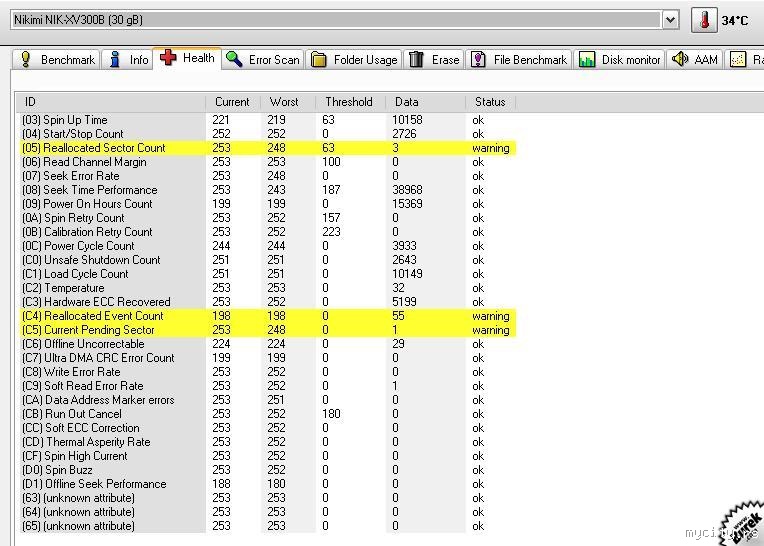The image size is (764, 546).
Task: Click the 34°C temperature readout
Action: click(x=735, y=20)
